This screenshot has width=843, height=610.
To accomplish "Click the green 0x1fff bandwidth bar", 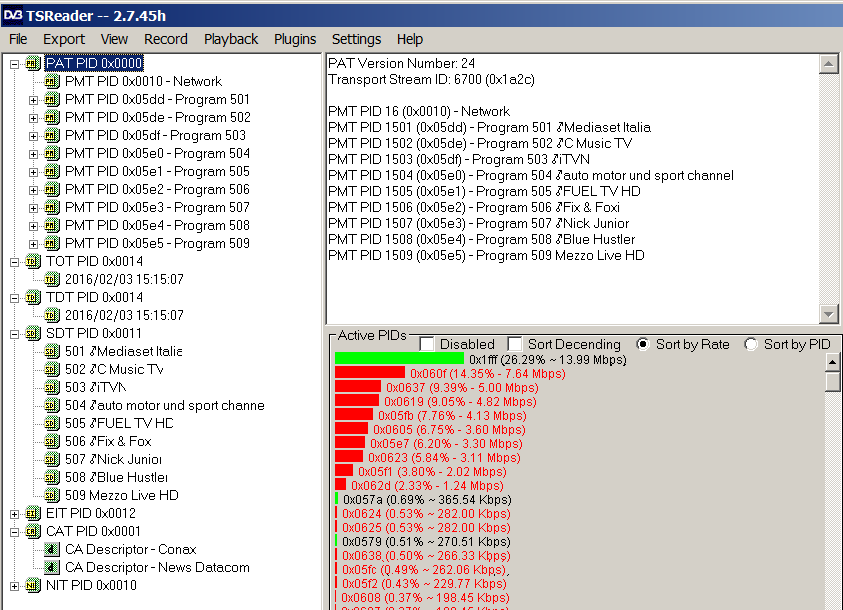I will (x=399, y=358).
